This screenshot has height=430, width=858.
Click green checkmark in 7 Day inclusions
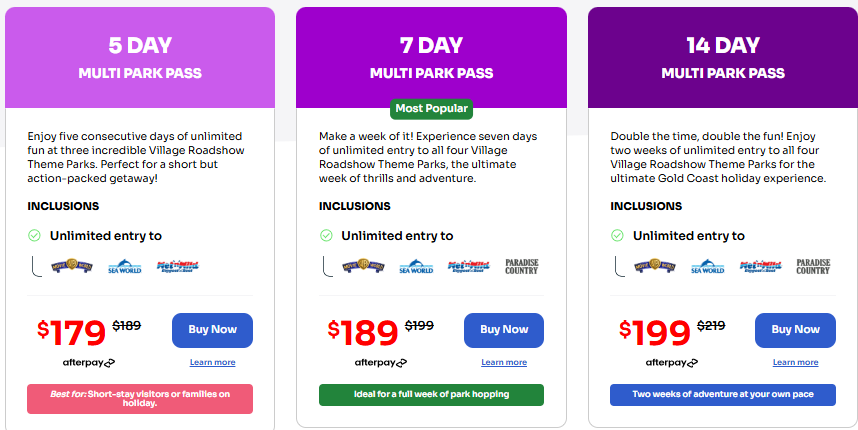pyautogui.click(x=326, y=236)
